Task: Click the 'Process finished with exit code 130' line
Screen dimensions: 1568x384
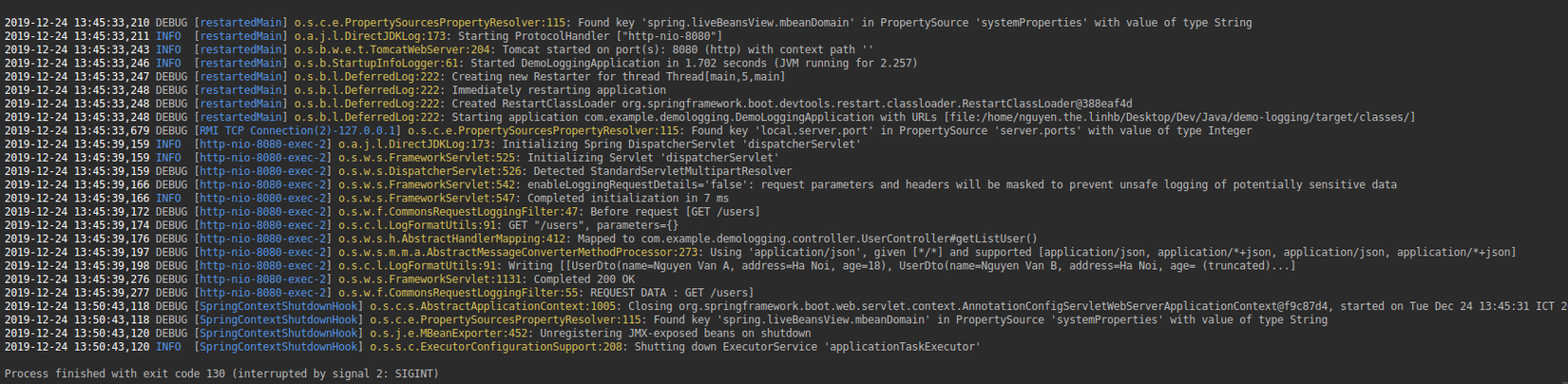Action: (221, 374)
